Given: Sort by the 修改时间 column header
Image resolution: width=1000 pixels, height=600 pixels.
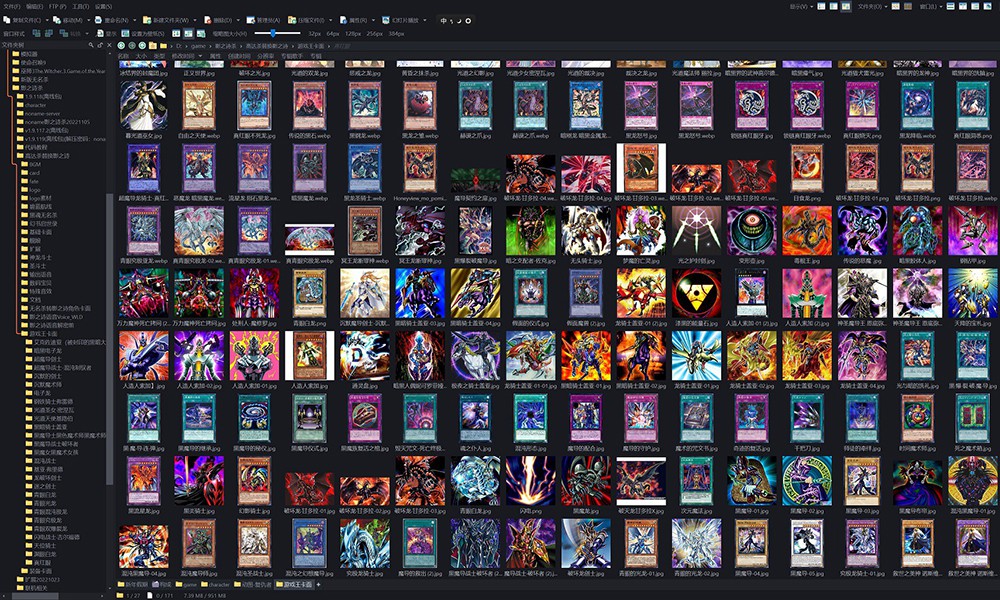Looking at the screenshot, I should click(x=182, y=56).
